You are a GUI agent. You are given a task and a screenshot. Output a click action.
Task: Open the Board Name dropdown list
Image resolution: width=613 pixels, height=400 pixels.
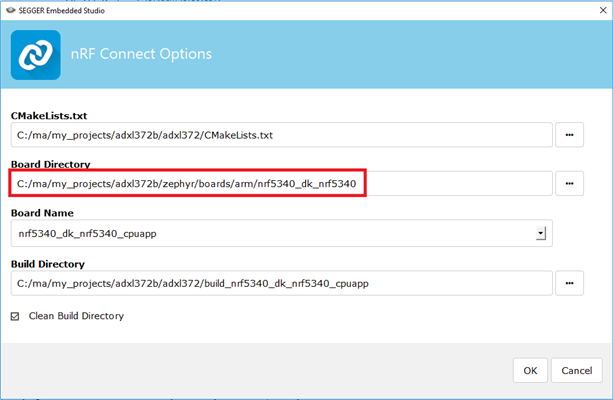pyautogui.click(x=541, y=233)
